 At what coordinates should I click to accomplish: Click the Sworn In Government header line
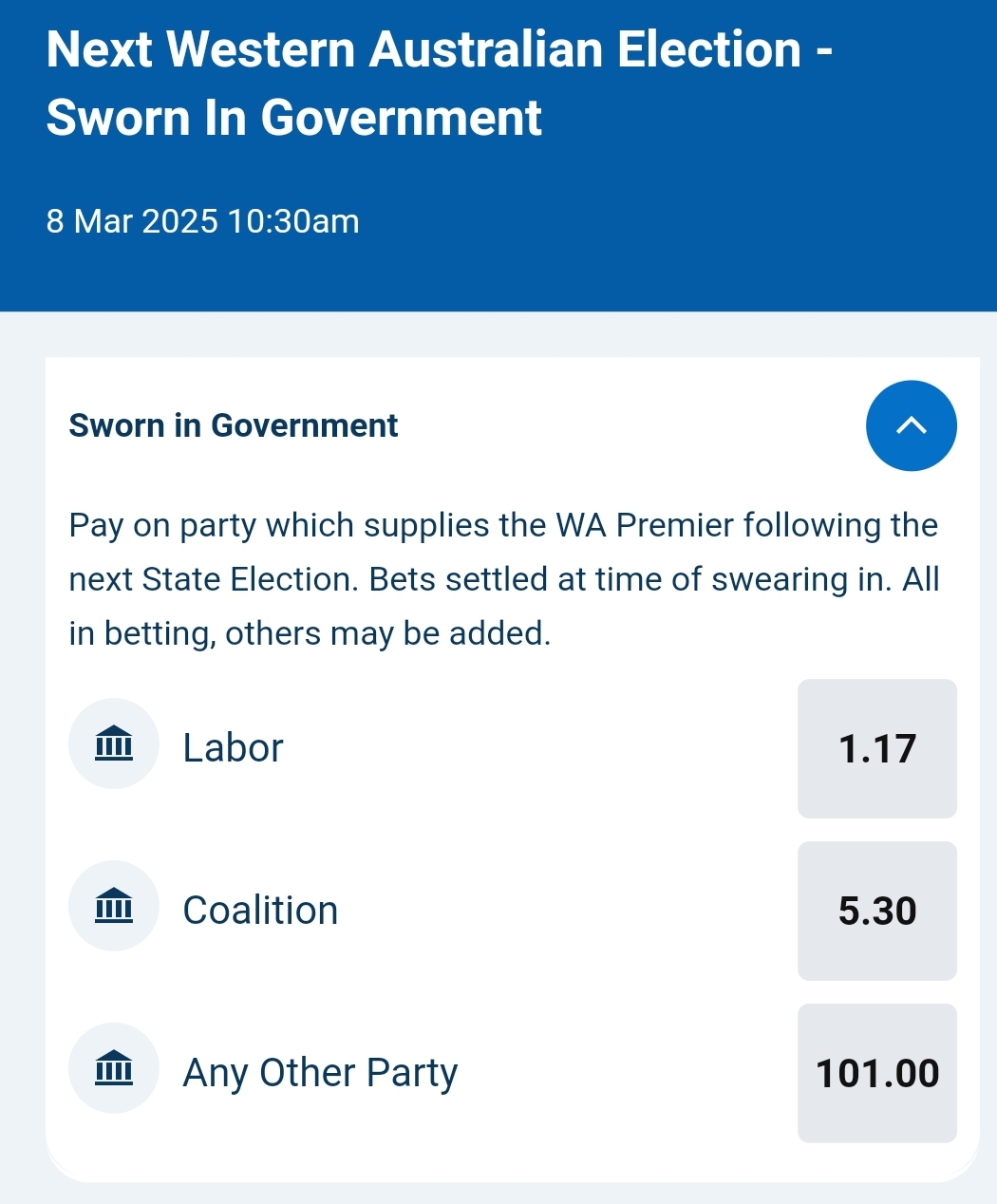(x=294, y=118)
